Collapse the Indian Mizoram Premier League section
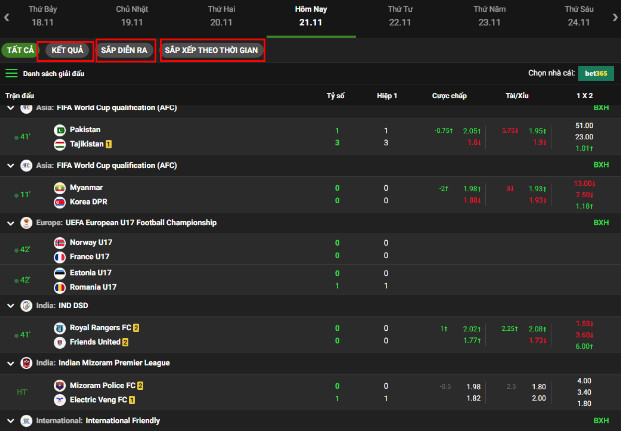The width and height of the screenshot is (621, 431). pyautogui.click(x=11, y=363)
